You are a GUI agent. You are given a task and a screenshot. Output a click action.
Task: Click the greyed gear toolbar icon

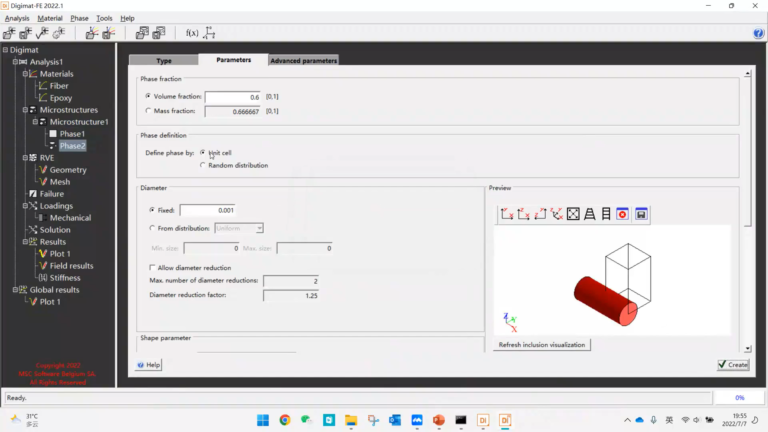(59, 33)
